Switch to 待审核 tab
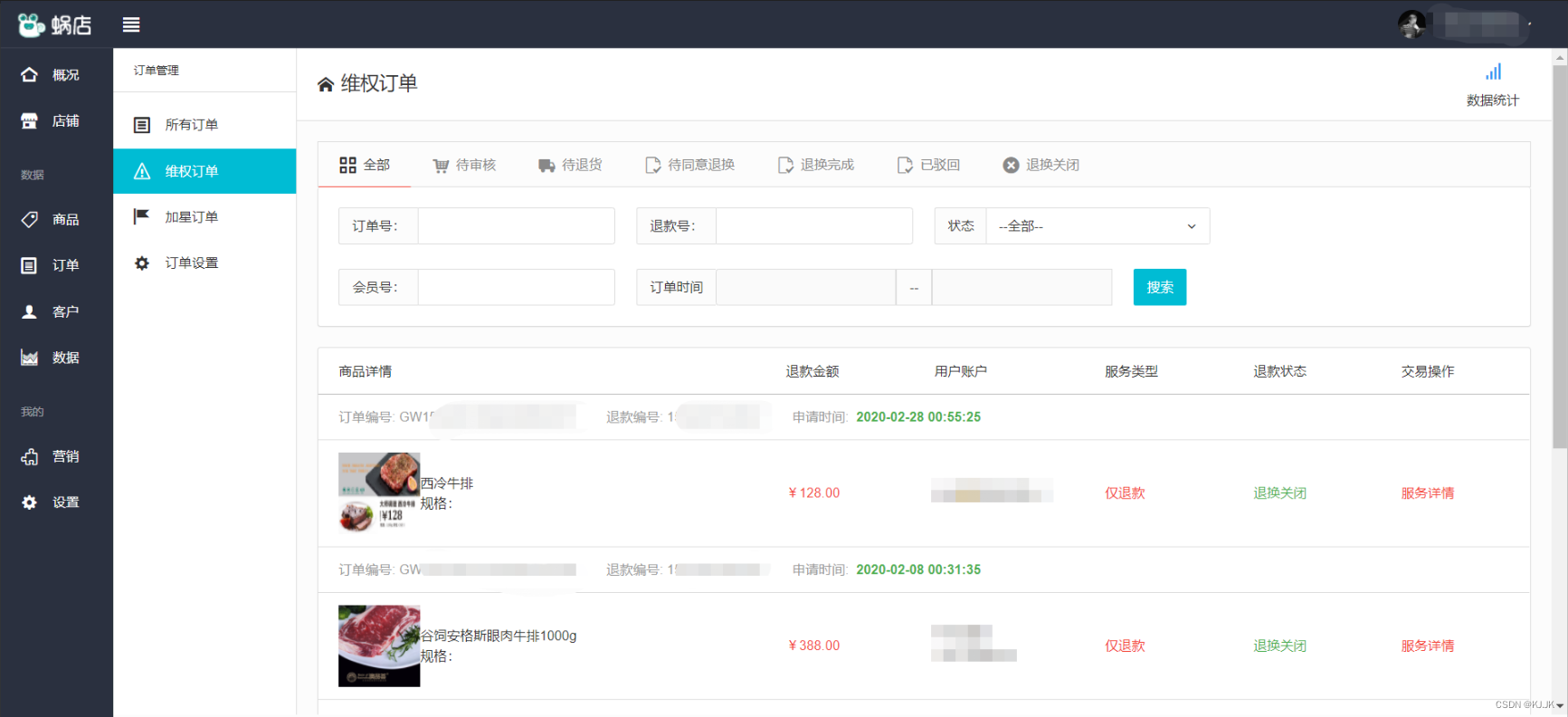 pos(464,165)
